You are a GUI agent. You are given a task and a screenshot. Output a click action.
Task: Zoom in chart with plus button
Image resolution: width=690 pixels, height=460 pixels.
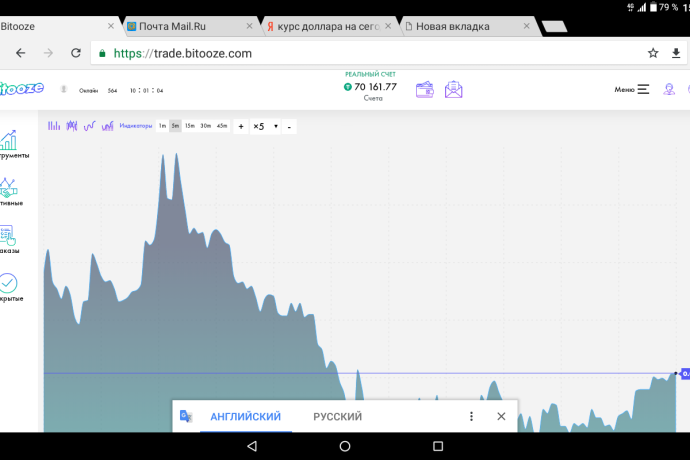(241, 127)
